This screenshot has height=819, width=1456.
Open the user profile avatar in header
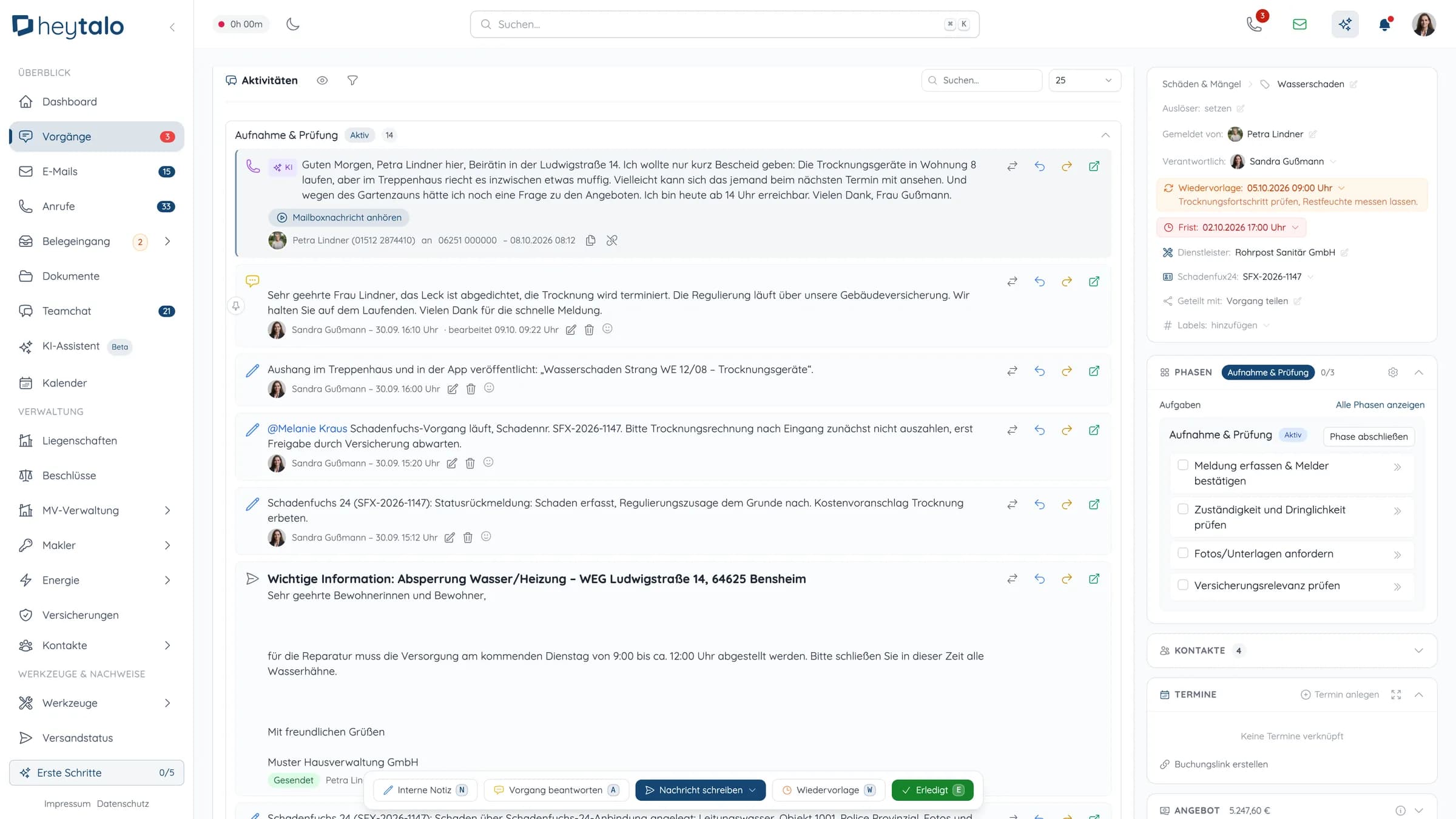click(1423, 24)
